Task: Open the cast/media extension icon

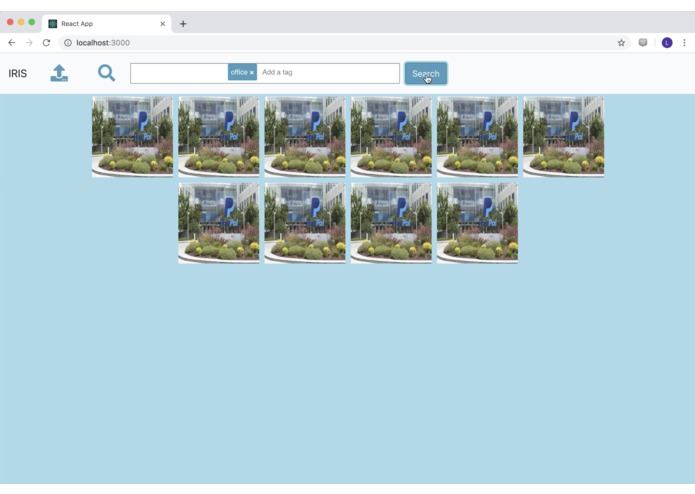Action: 643,43
